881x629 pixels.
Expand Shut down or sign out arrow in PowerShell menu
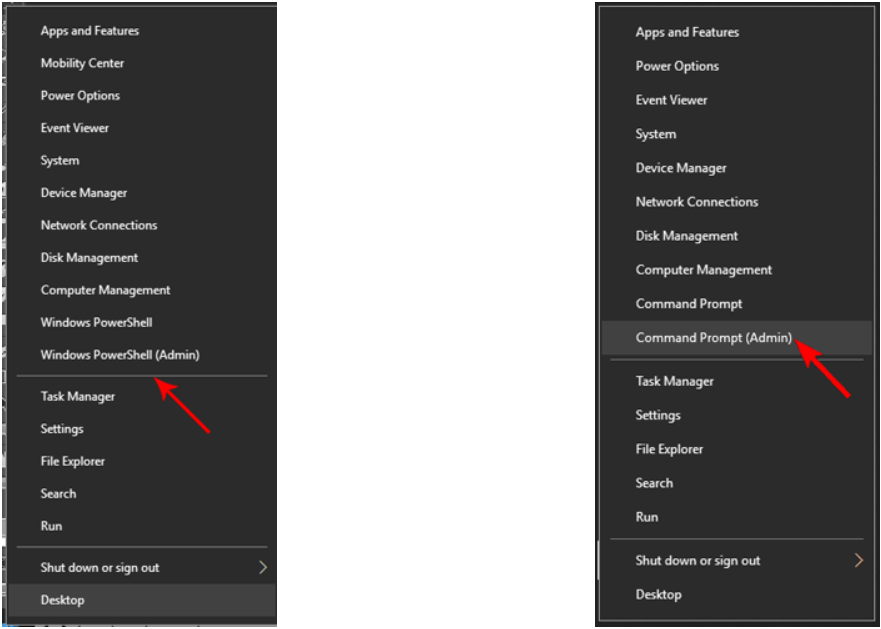263,567
